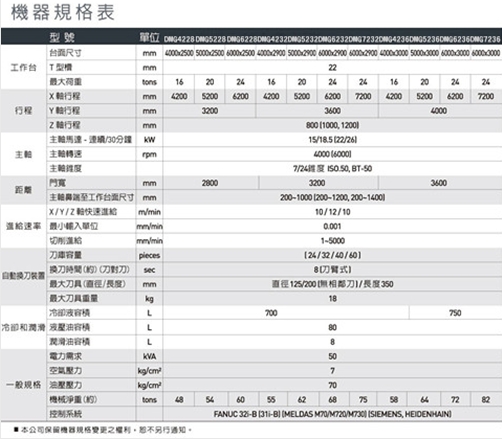Select machine weight value 82
The image size is (502, 439).
(x=486, y=400)
